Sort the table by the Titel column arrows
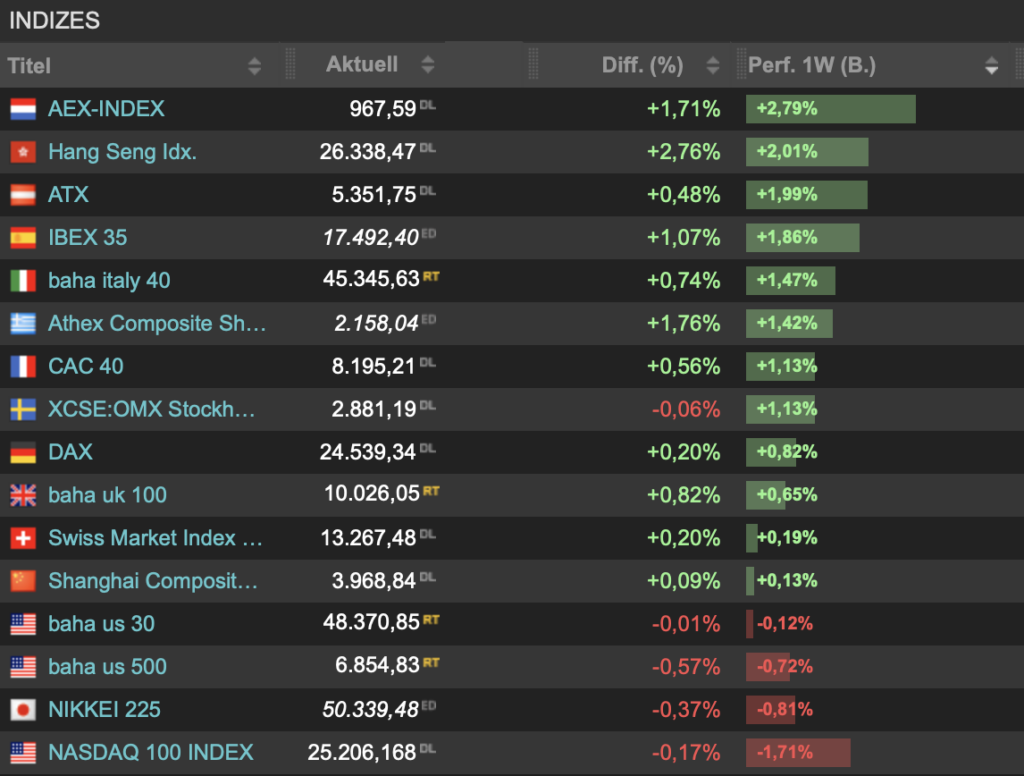1024x776 pixels. 254,67
